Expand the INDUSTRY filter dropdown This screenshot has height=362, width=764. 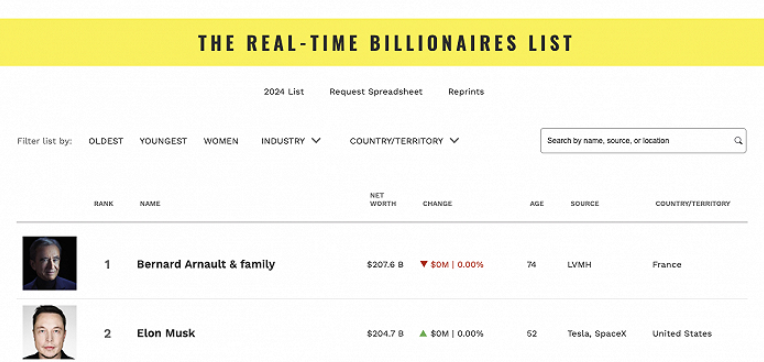click(291, 141)
